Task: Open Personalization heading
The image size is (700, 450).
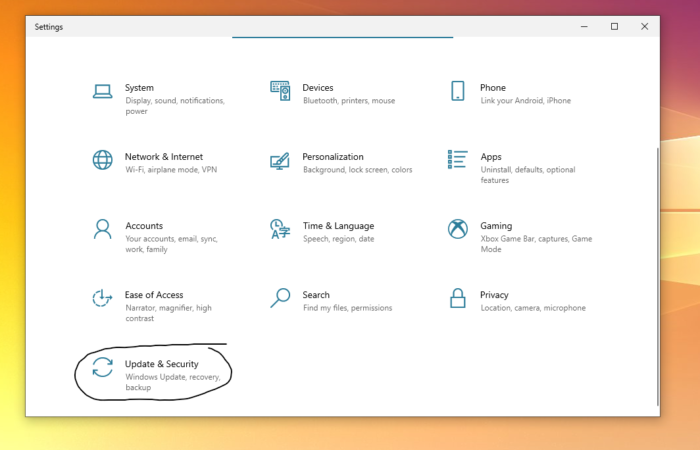Action: click(333, 157)
